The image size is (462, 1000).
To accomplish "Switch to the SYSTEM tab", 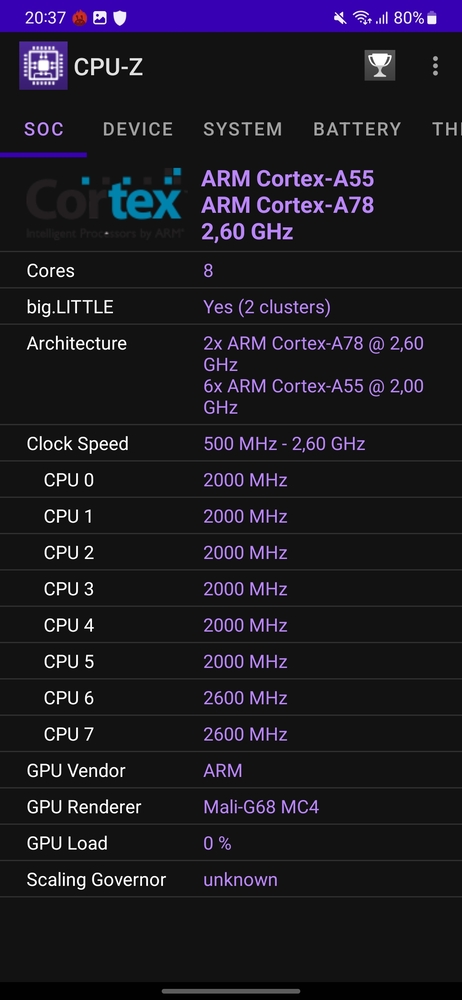I will click(x=242, y=129).
